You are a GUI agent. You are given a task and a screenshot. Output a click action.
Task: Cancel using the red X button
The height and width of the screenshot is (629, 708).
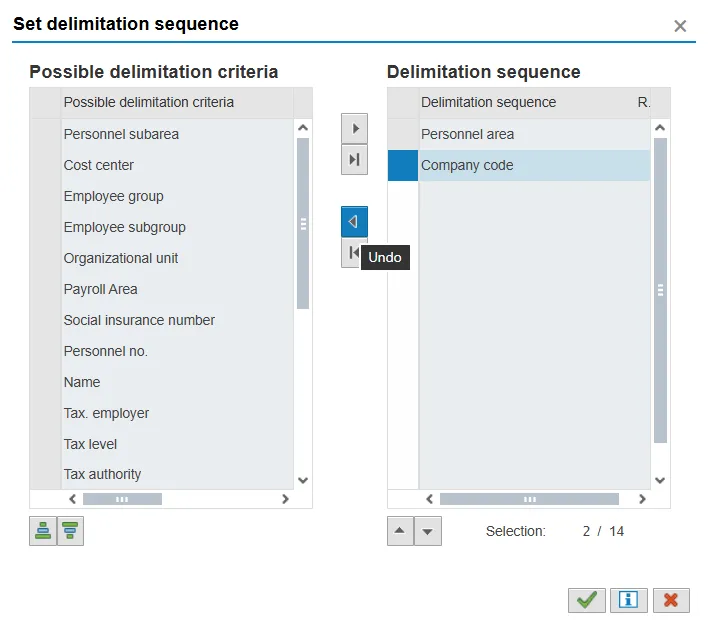pyautogui.click(x=671, y=599)
